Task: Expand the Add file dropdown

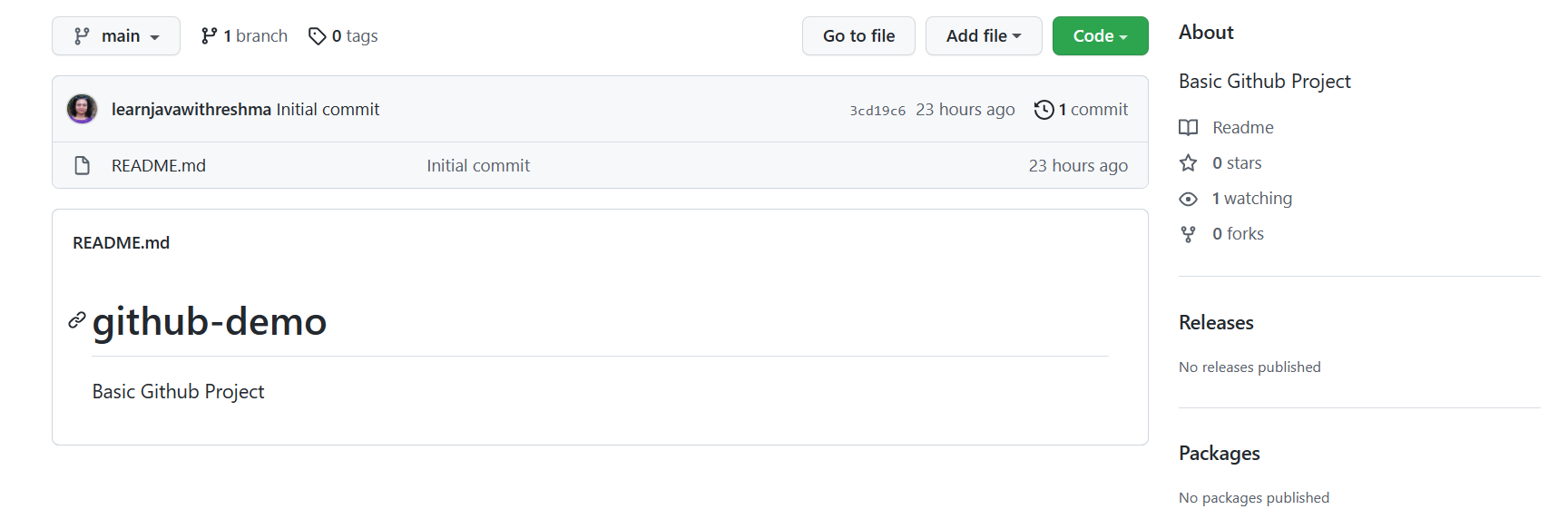Action: (983, 35)
